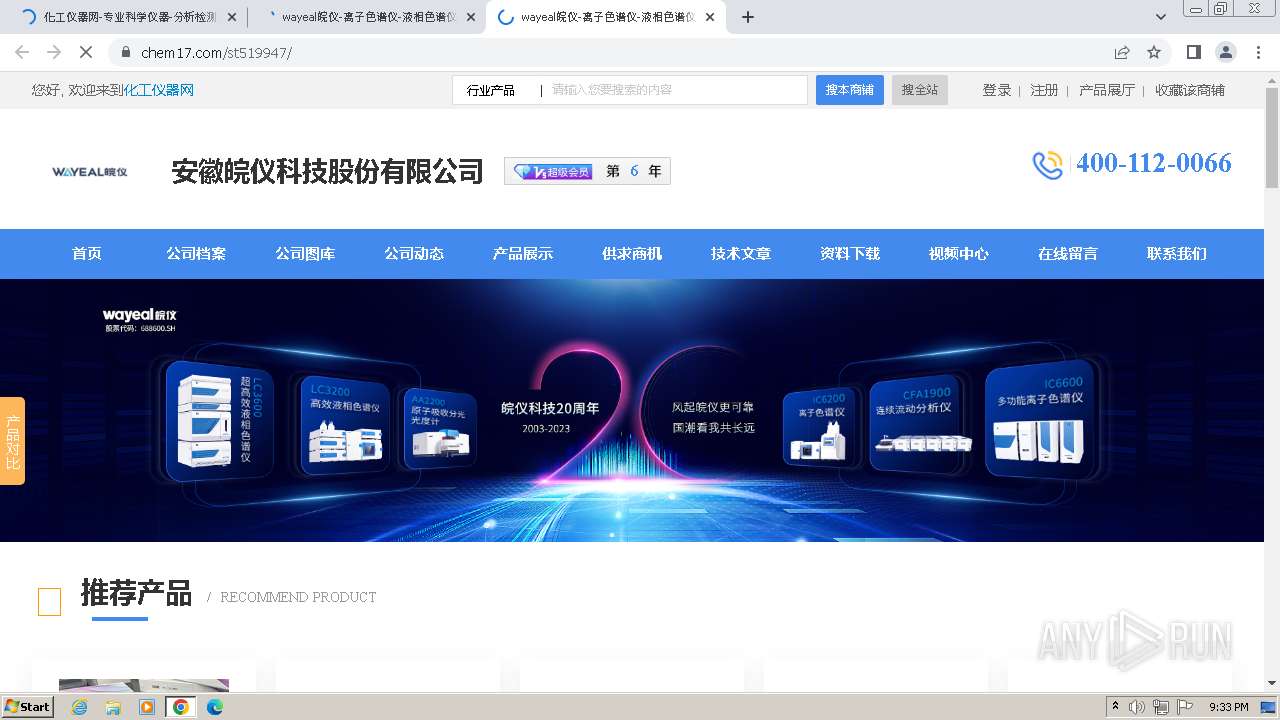The image size is (1280, 720).
Task: Select the 推荐产品 section heading
Action: coord(136,593)
